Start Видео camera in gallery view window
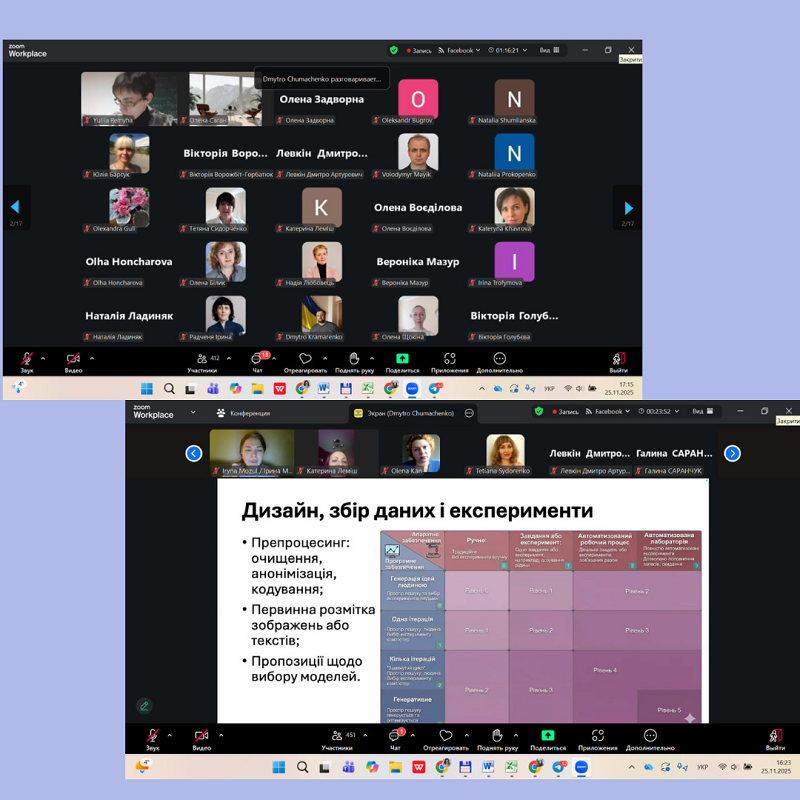The image size is (800, 800). [x=73, y=360]
